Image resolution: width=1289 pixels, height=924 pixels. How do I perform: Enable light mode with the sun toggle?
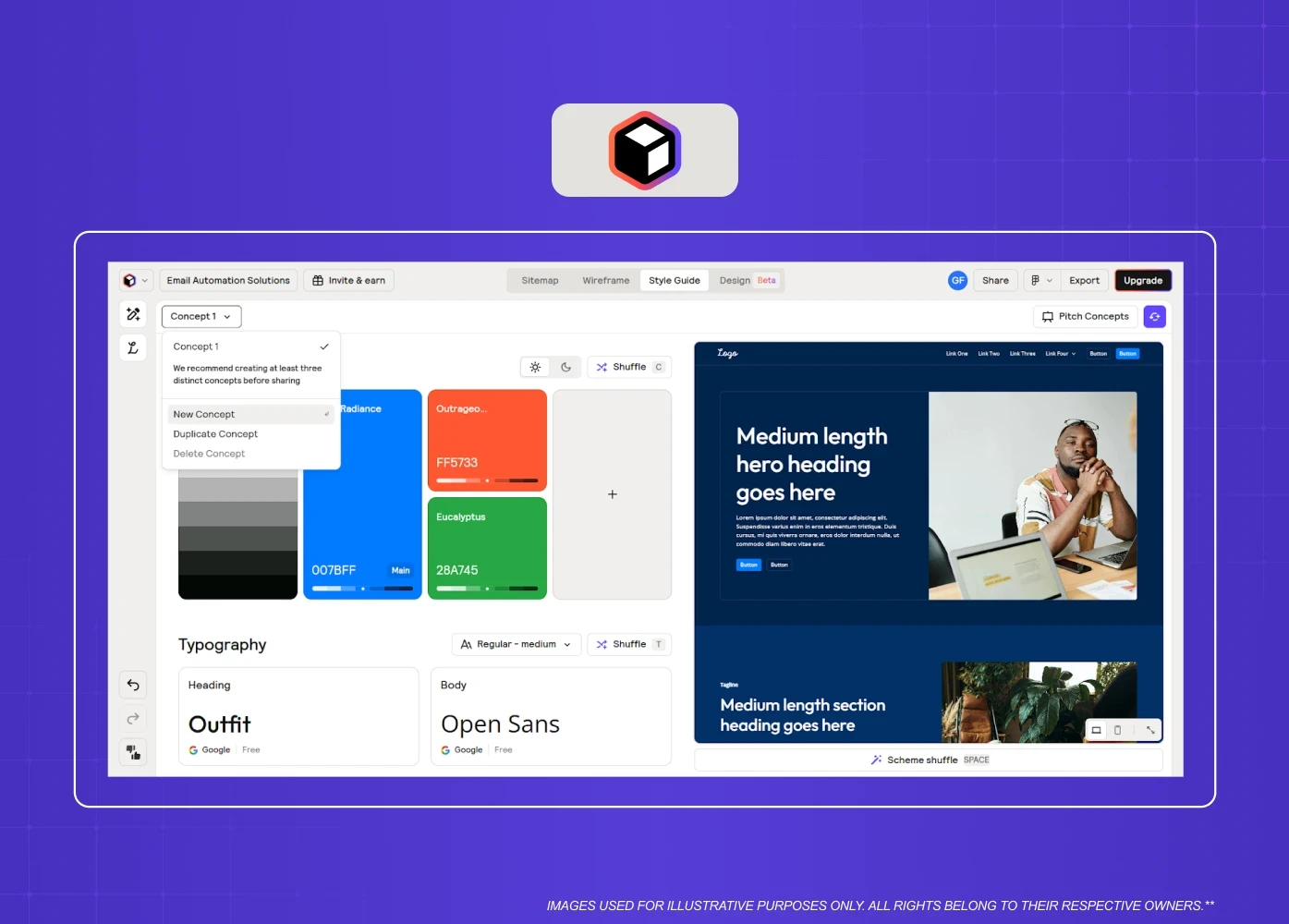535,367
